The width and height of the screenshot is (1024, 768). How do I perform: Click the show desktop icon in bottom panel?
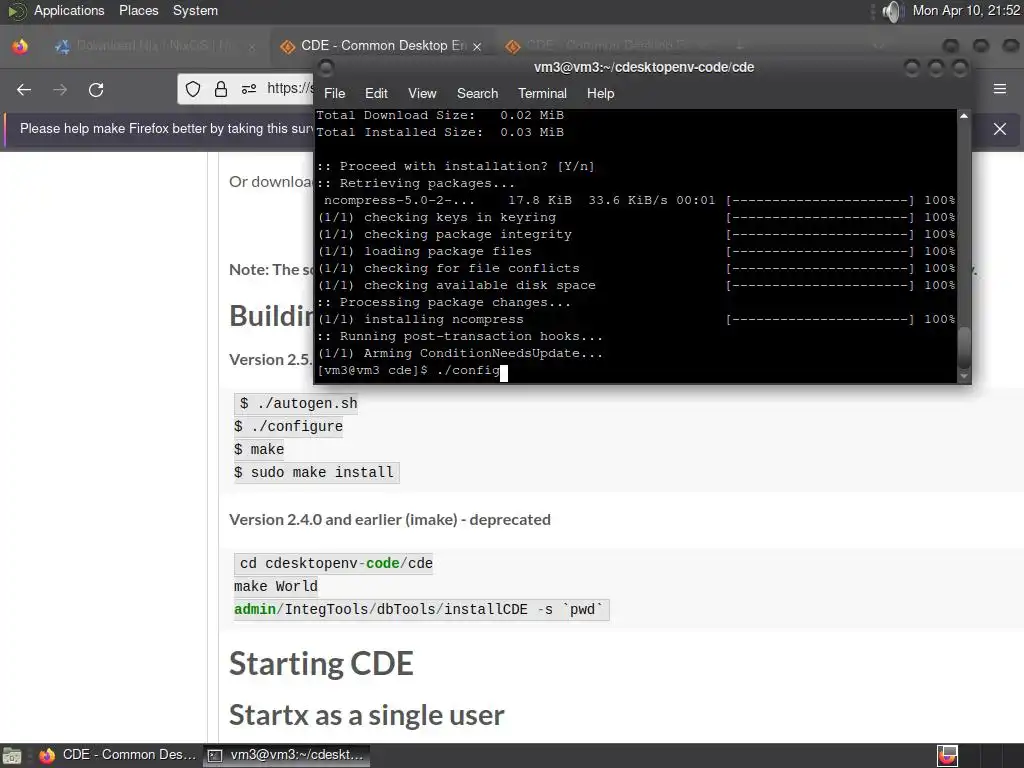point(12,756)
